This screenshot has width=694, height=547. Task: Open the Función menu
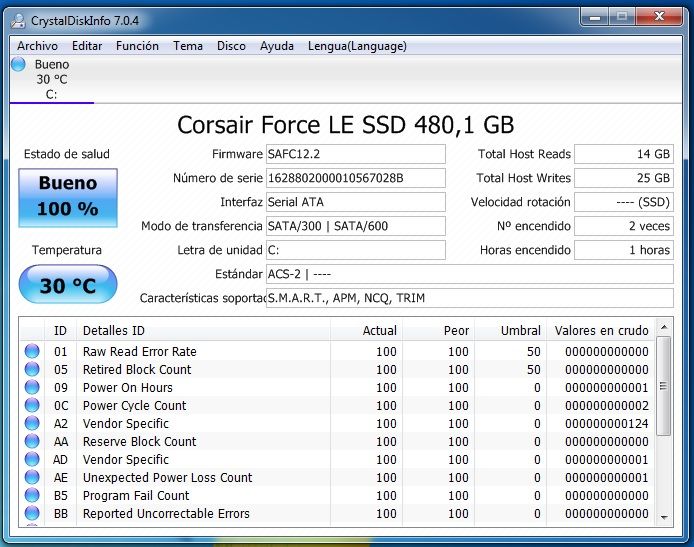137,46
